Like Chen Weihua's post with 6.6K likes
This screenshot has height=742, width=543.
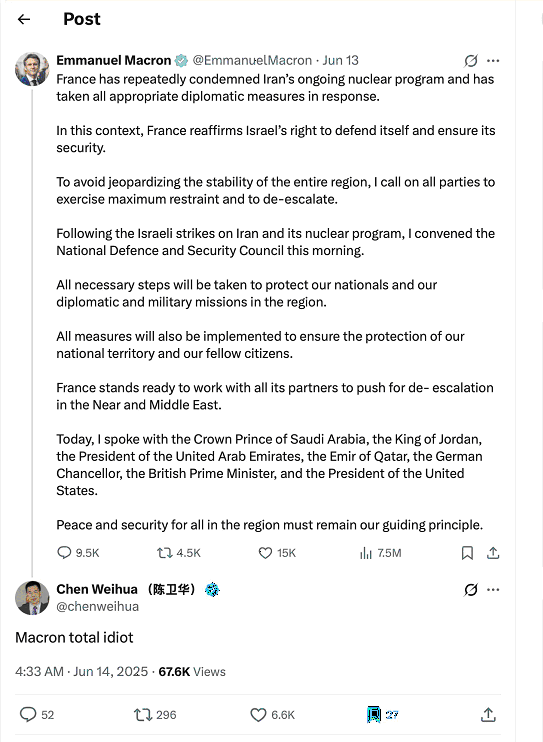click(x=273, y=715)
